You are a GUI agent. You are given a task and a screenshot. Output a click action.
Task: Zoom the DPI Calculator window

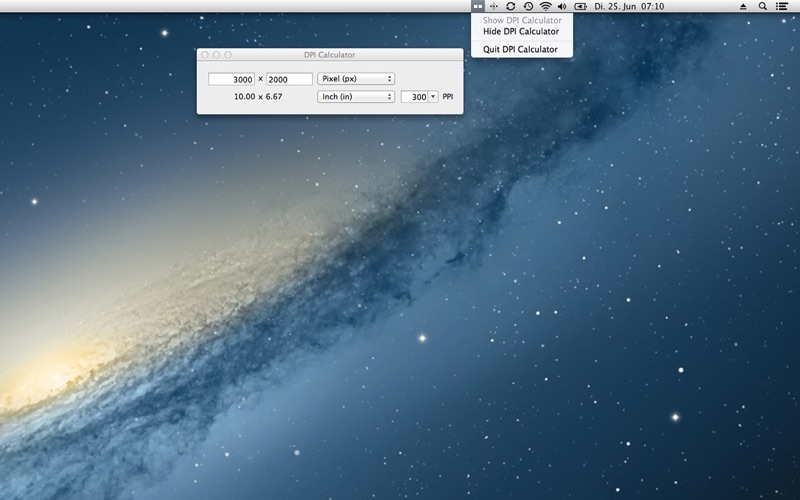(228, 55)
